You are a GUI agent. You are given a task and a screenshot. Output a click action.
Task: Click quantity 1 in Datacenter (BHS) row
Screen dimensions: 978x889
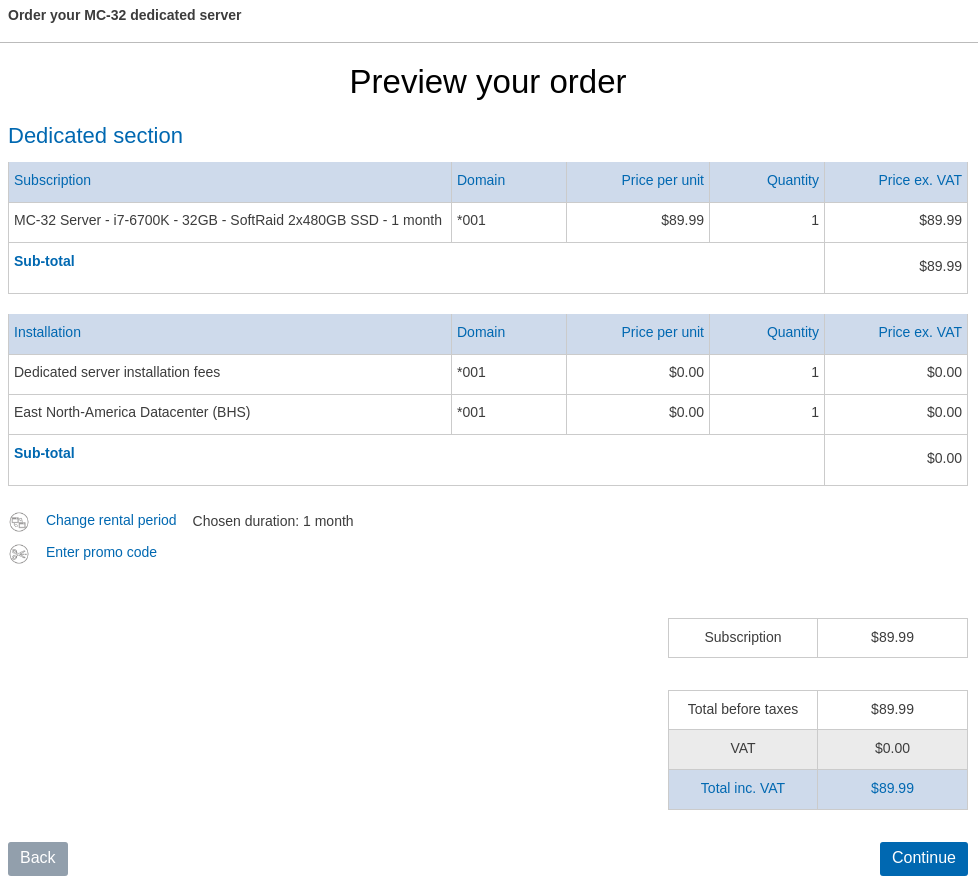815,412
